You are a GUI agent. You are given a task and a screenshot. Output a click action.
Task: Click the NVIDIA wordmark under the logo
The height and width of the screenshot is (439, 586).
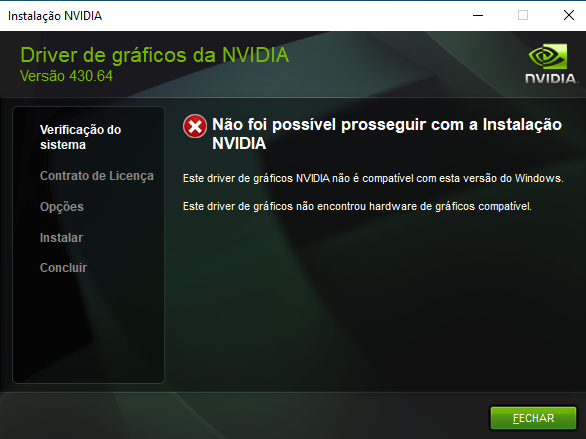click(x=551, y=78)
